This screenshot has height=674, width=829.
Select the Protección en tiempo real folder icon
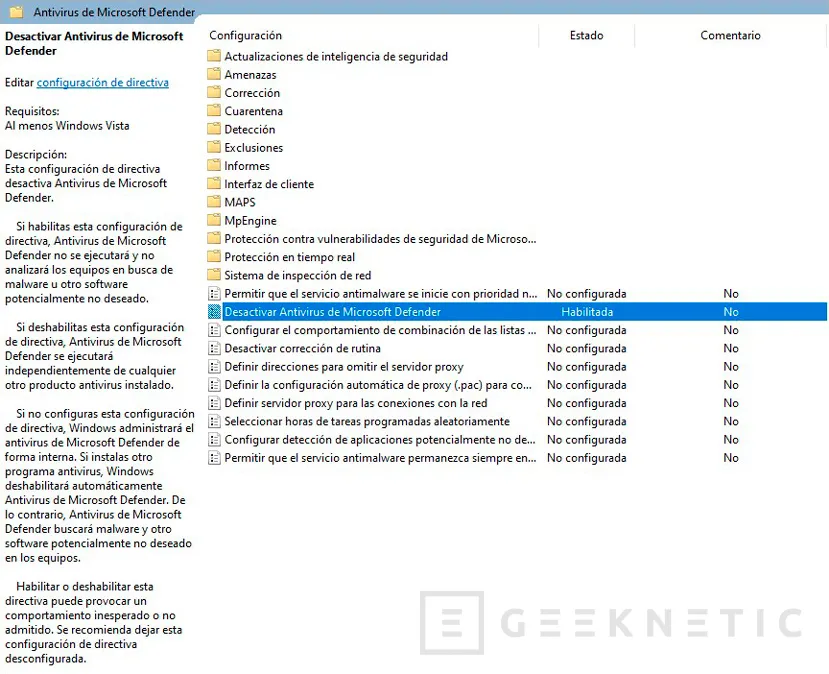214,257
